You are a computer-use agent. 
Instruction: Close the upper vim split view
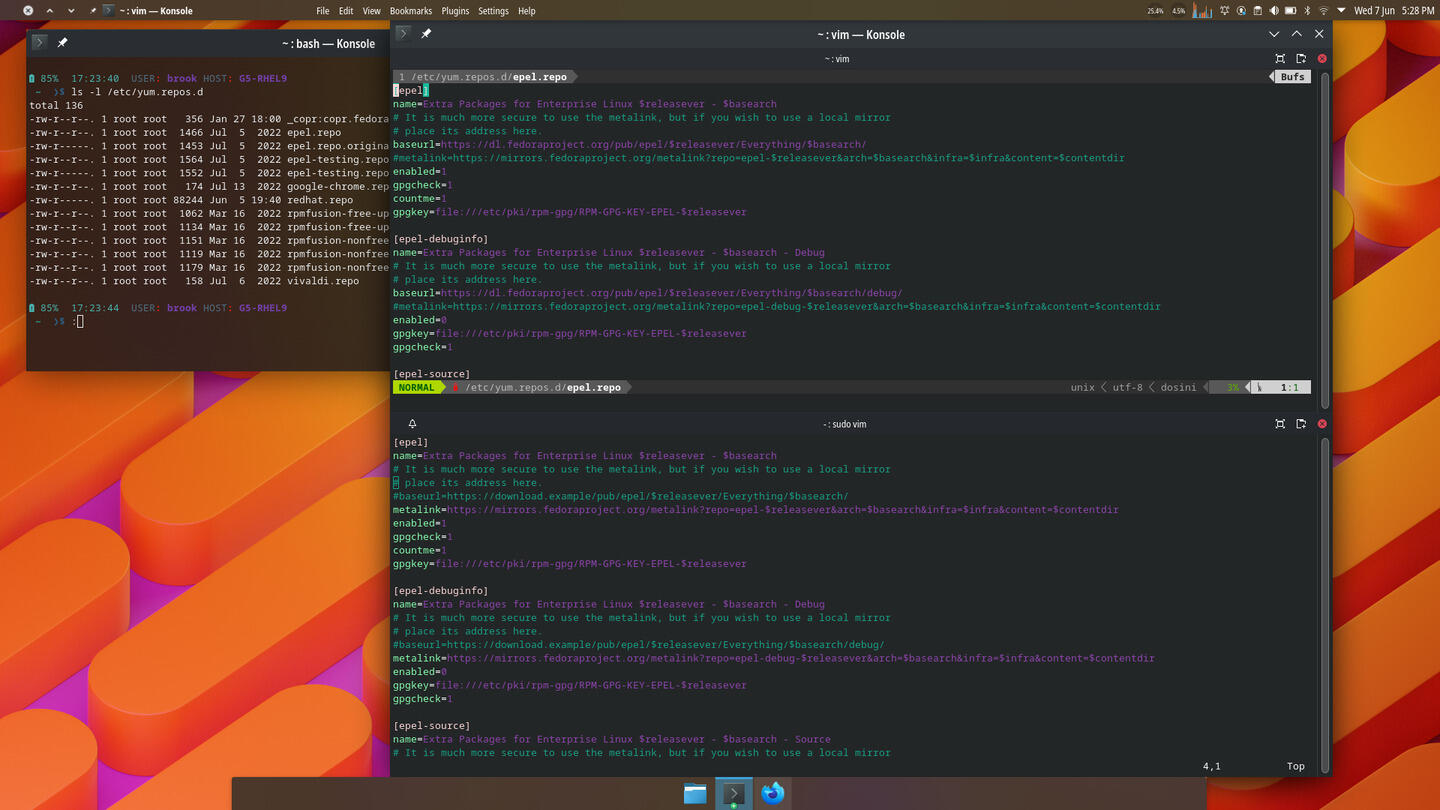pos(1322,59)
